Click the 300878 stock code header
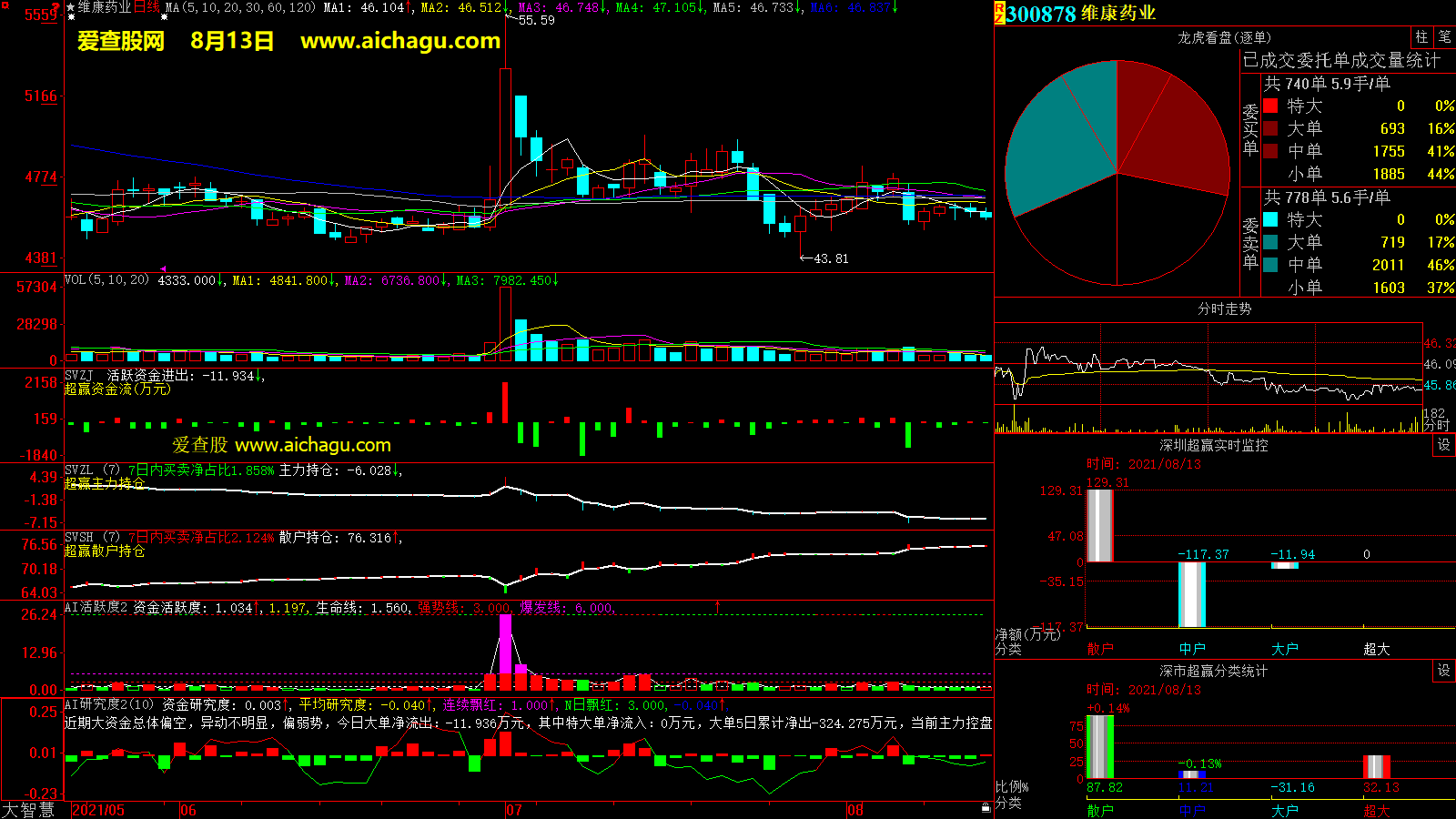This screenshot has width=1456, height=819. [x=1041, y=14]
